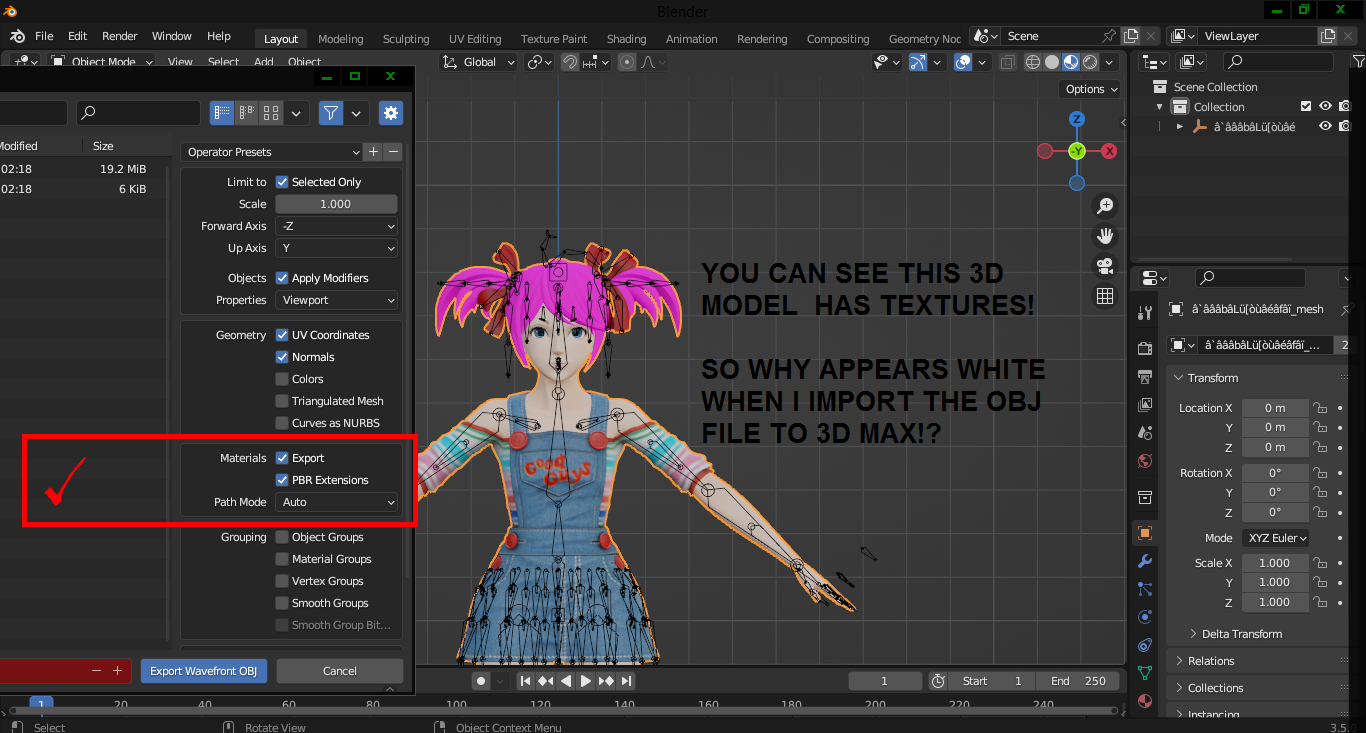This screenshot has height=733, width=1366.
Task: Open the World properties tab
Action: click(x=1145, y=461)
